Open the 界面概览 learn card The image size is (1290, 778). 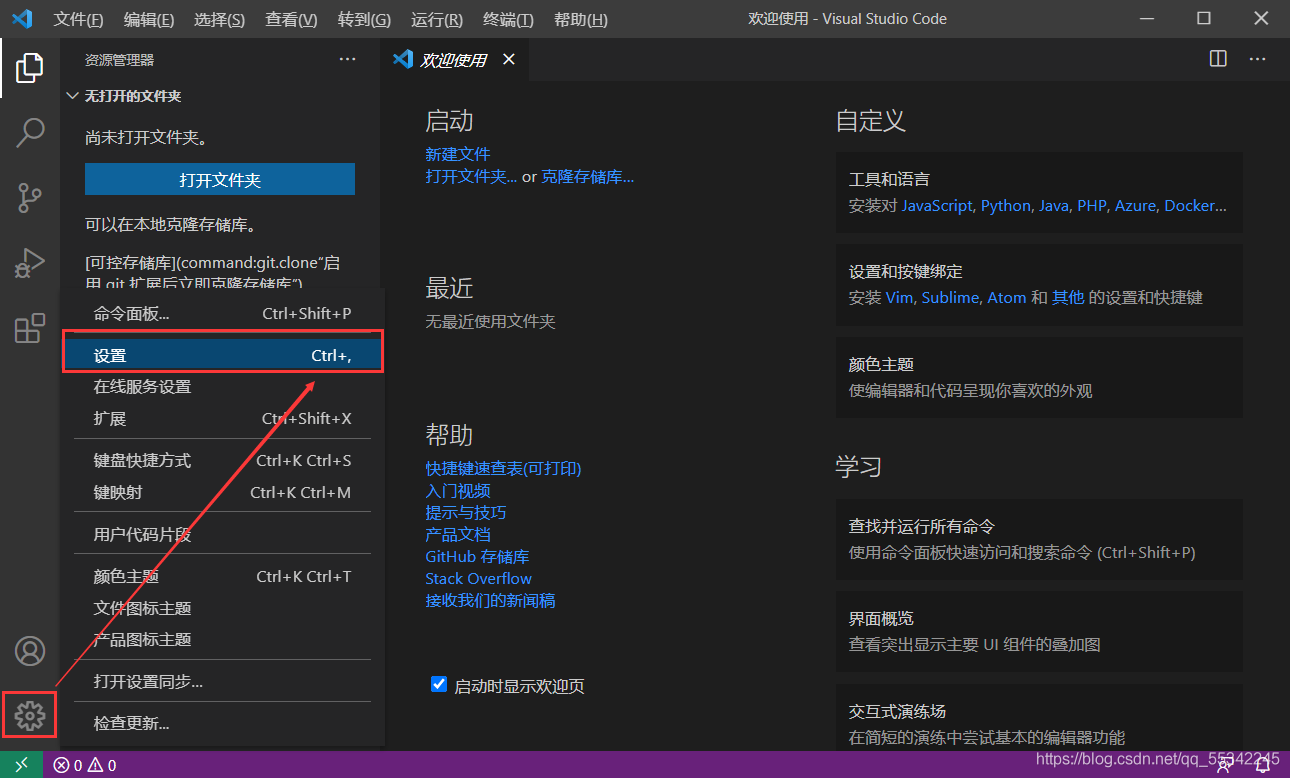[1039, 632]
